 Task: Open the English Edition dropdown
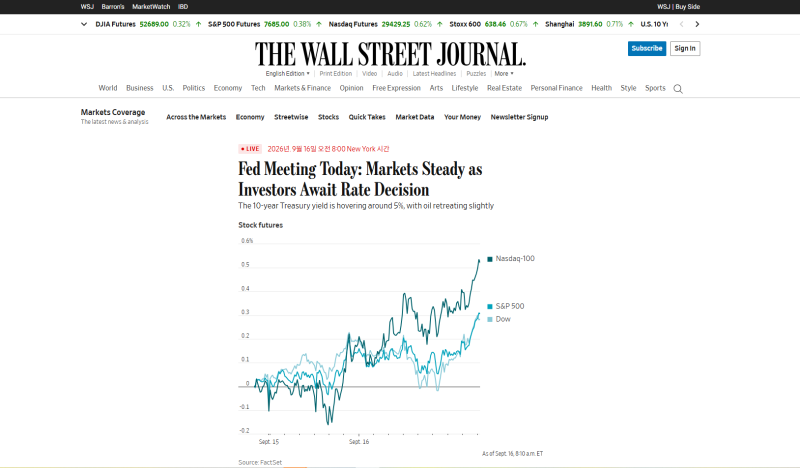tap(287, 73)
